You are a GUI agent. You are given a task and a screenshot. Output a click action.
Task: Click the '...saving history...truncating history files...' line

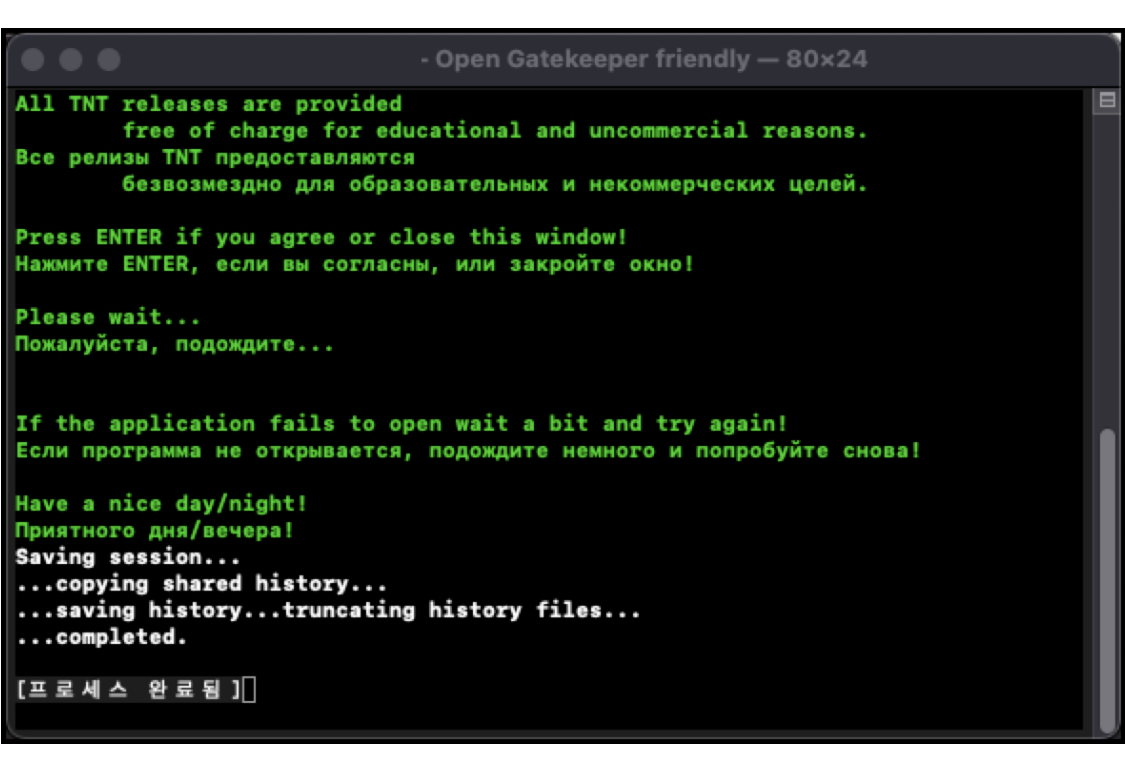tap(328, 611)
